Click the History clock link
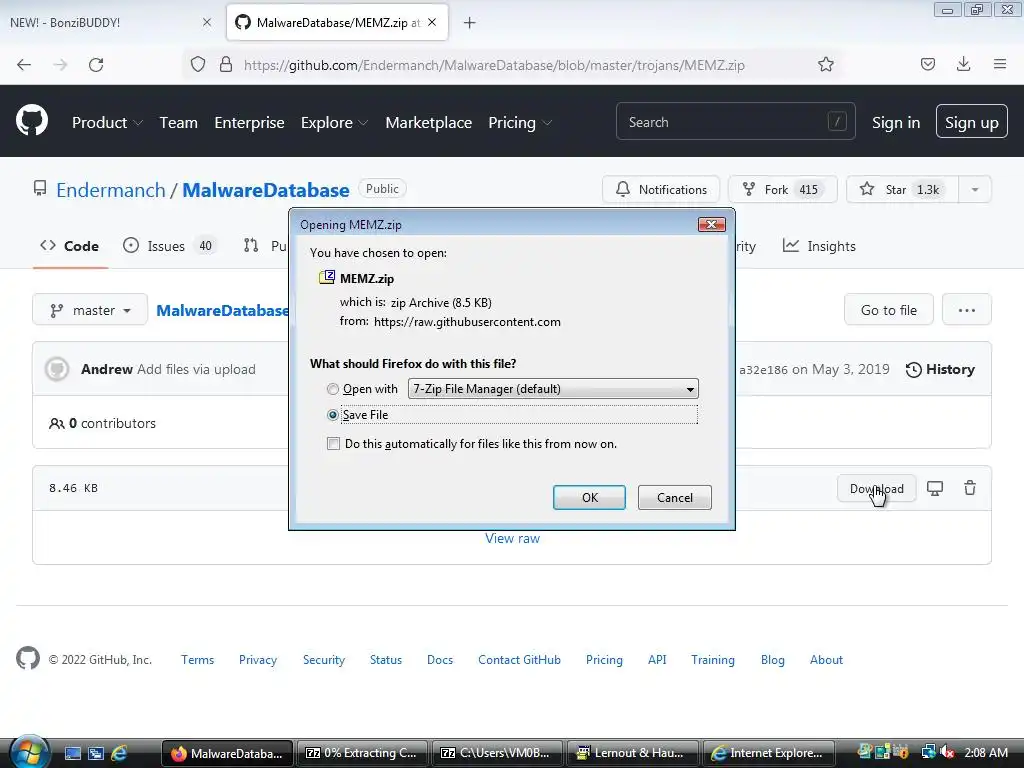The image size is (1024, 768). click(940, 370)
